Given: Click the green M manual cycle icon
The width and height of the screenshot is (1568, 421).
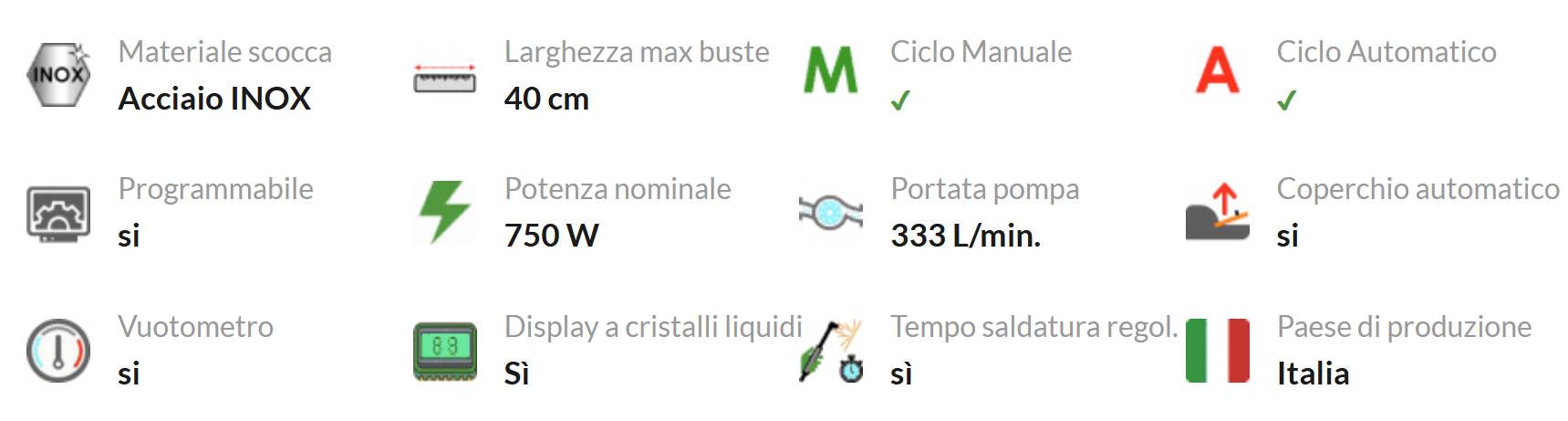Looking at the screenshot, I should point(831,70).
